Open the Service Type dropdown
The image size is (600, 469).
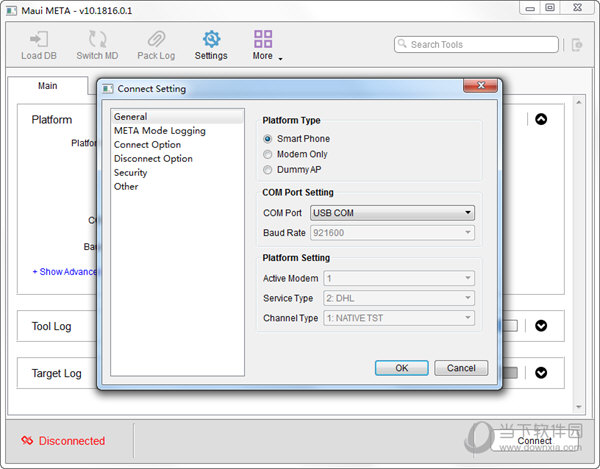399,298
